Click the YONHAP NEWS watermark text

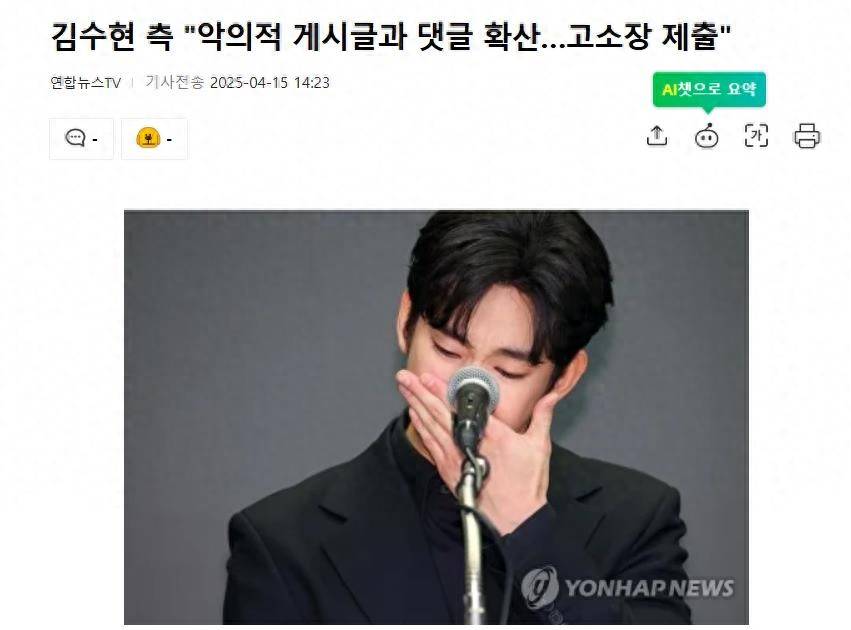650,588
